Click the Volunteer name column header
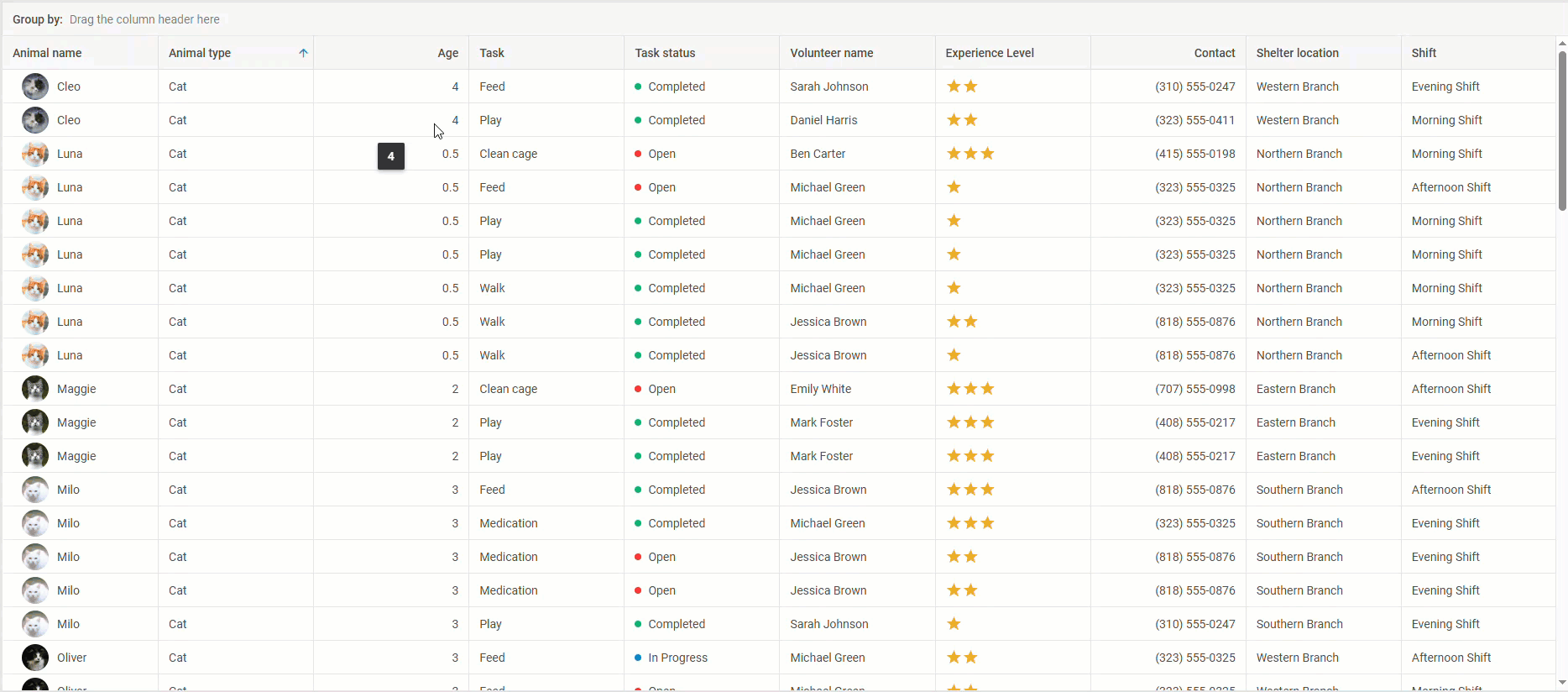The image size is (1568, 692). 831,53
